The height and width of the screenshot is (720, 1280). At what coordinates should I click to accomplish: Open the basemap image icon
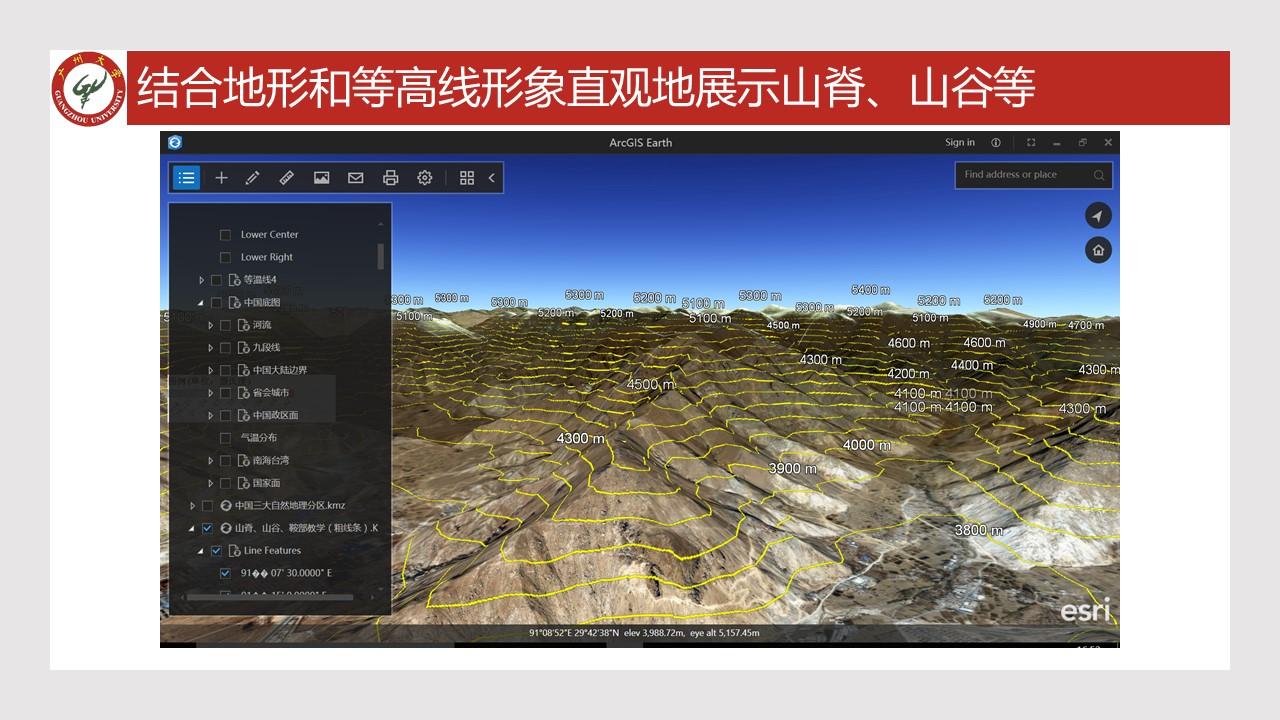pos(321,178)
